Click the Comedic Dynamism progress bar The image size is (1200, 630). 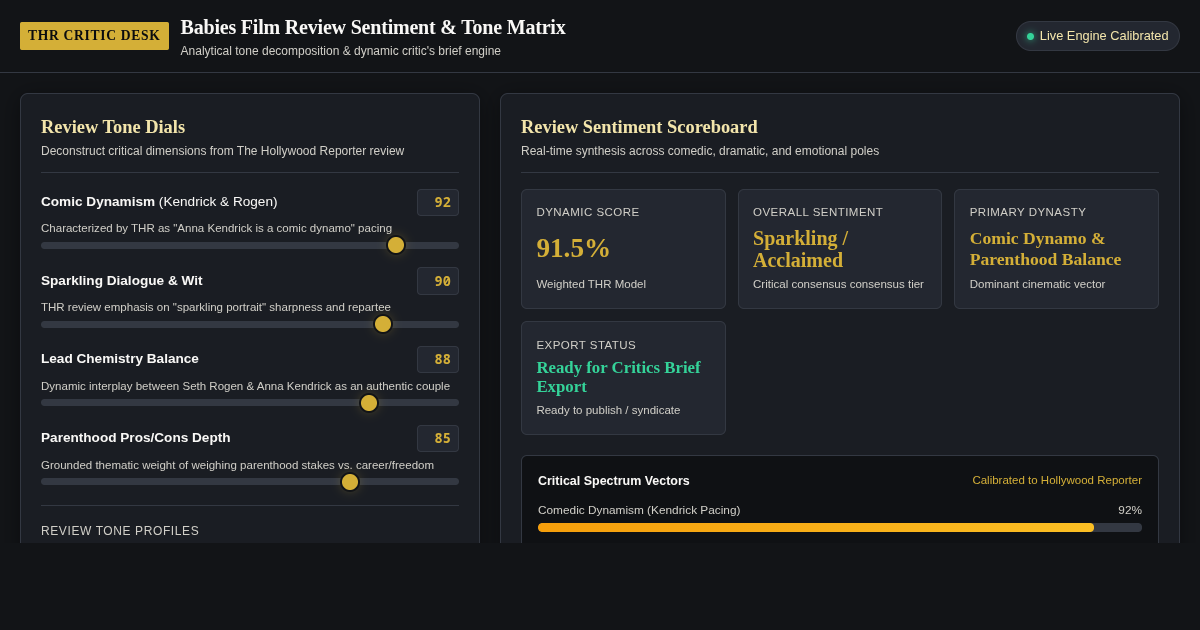coord(840,527)
